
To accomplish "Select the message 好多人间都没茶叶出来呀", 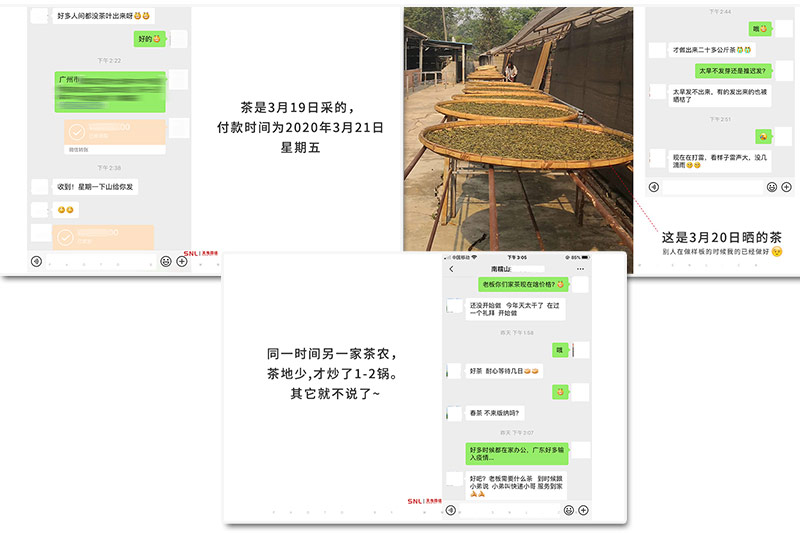I will point(104,16).
